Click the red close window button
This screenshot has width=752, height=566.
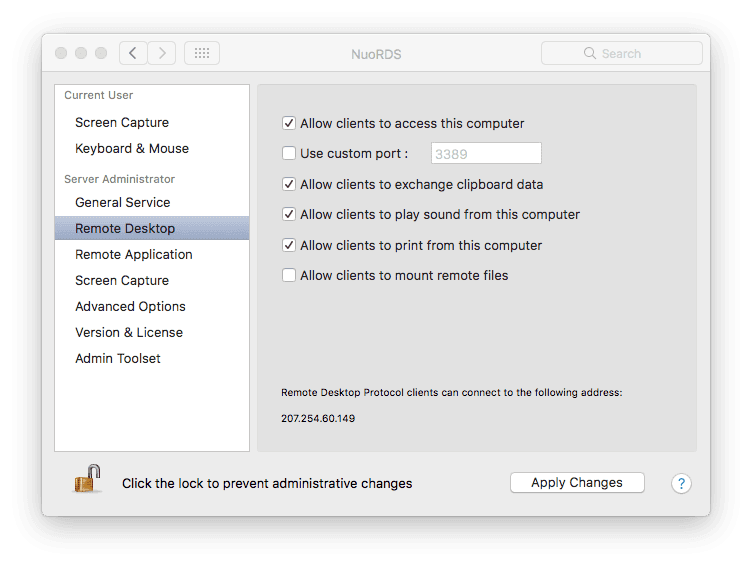point(61,53)
